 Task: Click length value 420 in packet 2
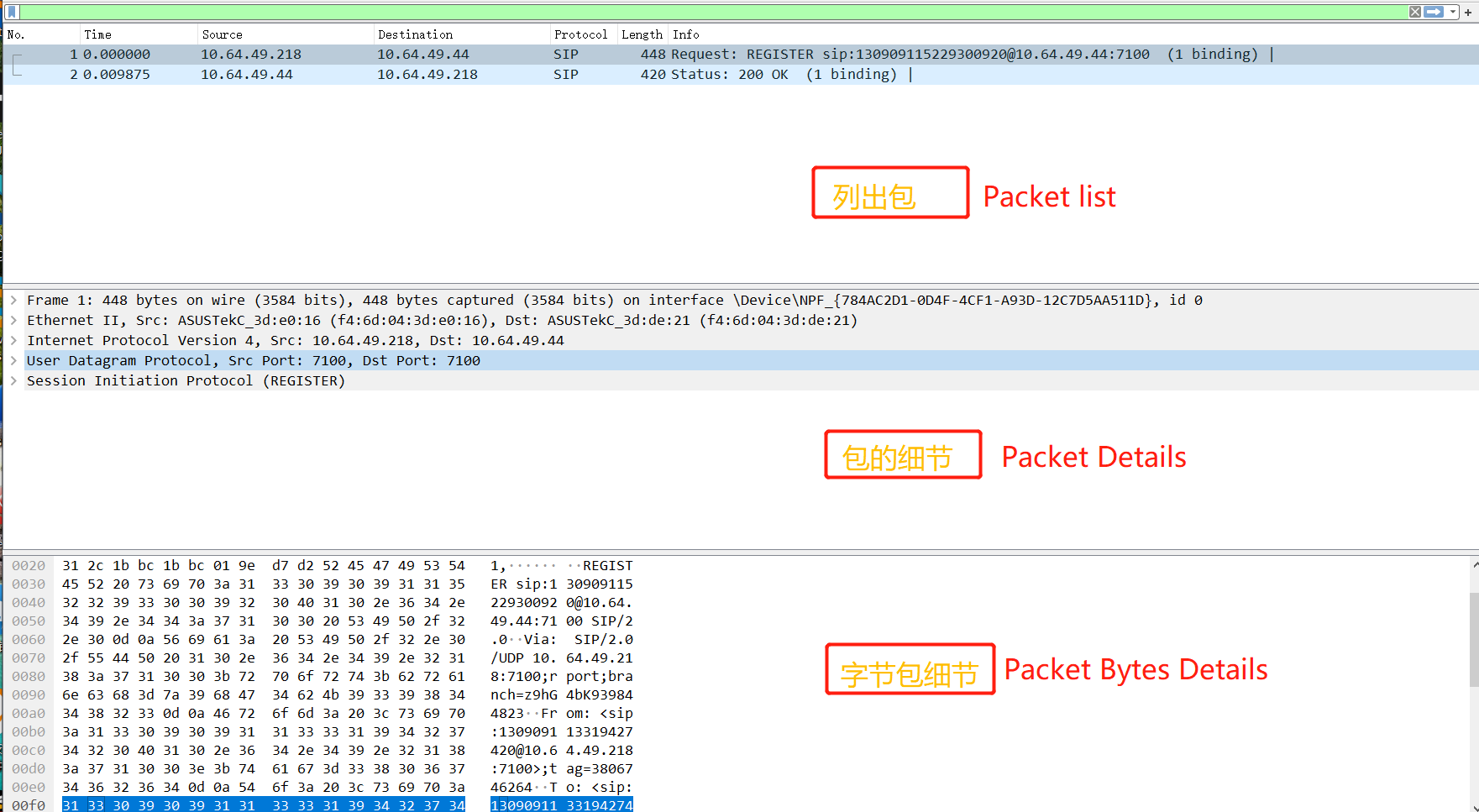point(653,74)
